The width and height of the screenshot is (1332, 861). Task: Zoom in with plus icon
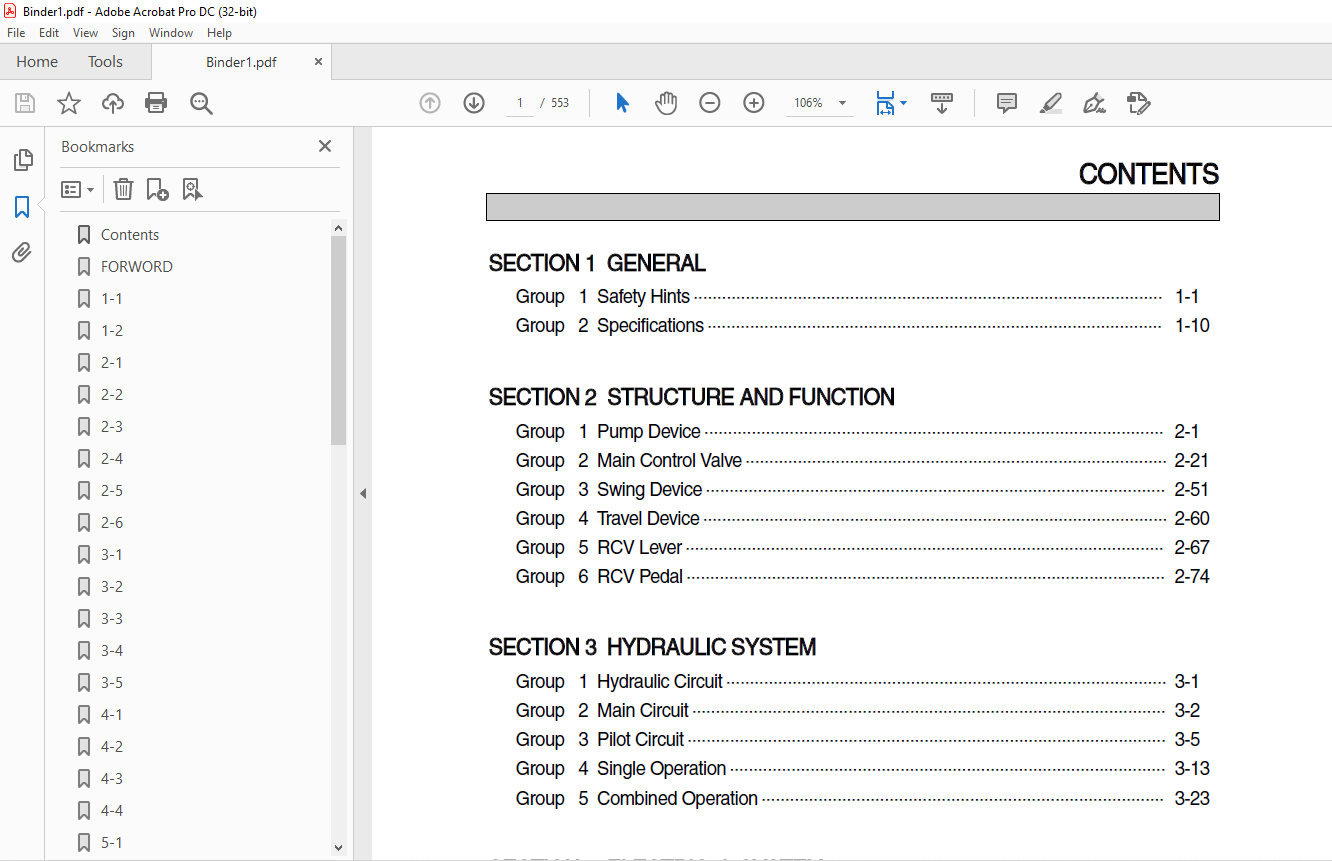pyautogui.click(x=754, y=103)
